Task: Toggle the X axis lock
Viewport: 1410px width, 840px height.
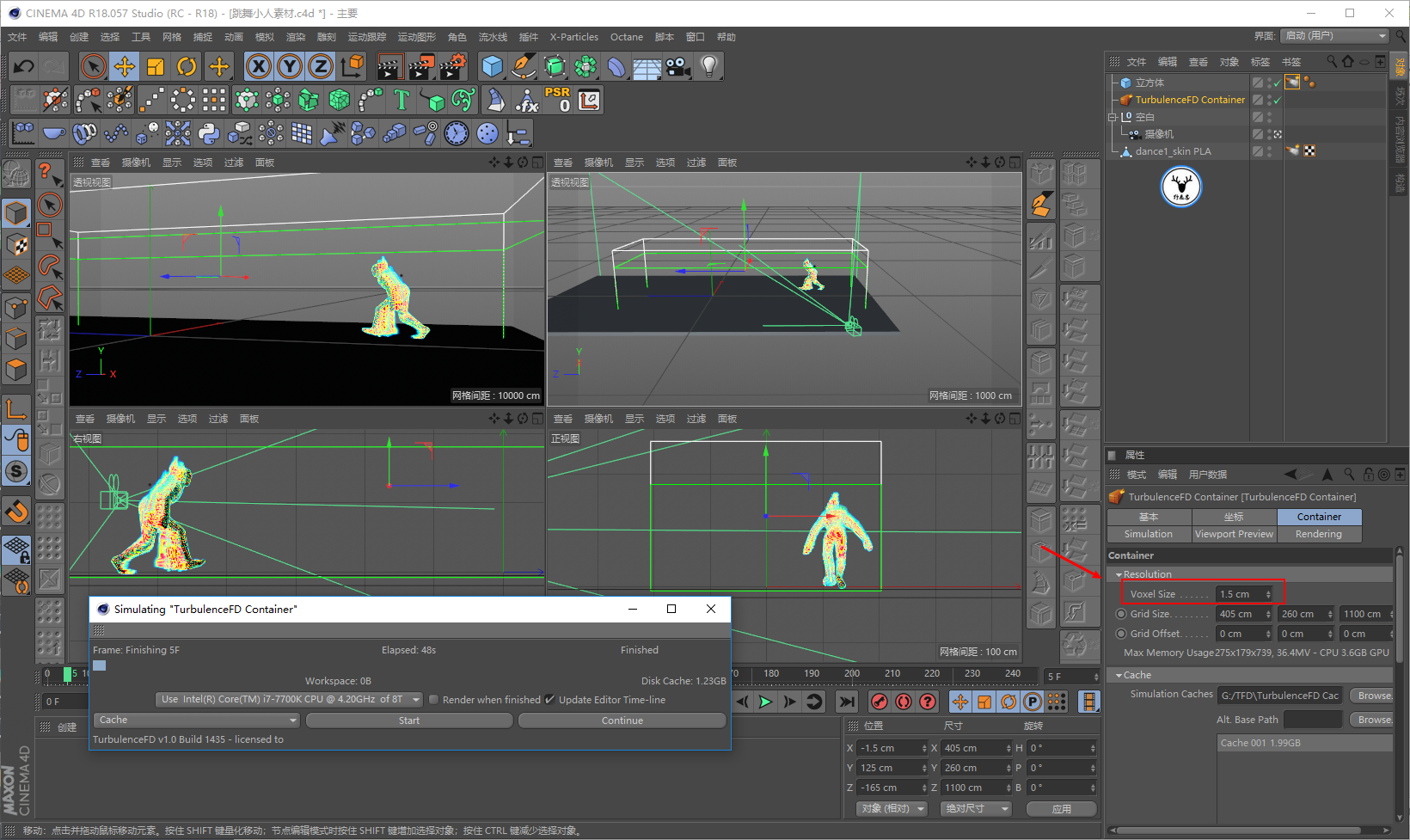Action: click(259, 66)
